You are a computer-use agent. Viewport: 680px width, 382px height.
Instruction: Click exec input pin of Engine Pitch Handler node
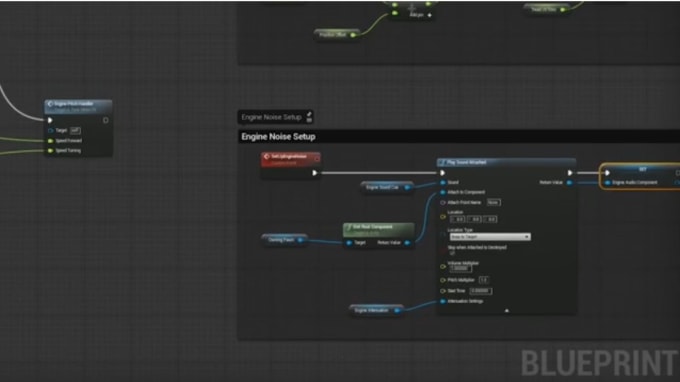(50, 120)
